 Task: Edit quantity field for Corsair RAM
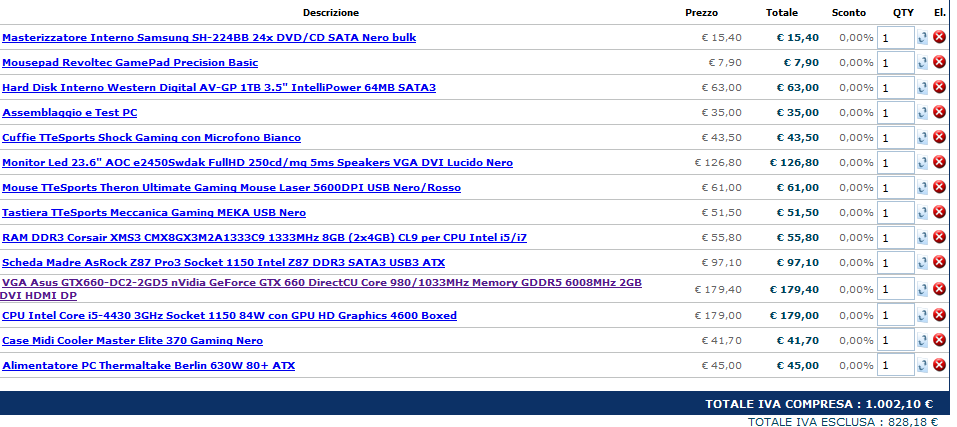click(x=896, y=238)
